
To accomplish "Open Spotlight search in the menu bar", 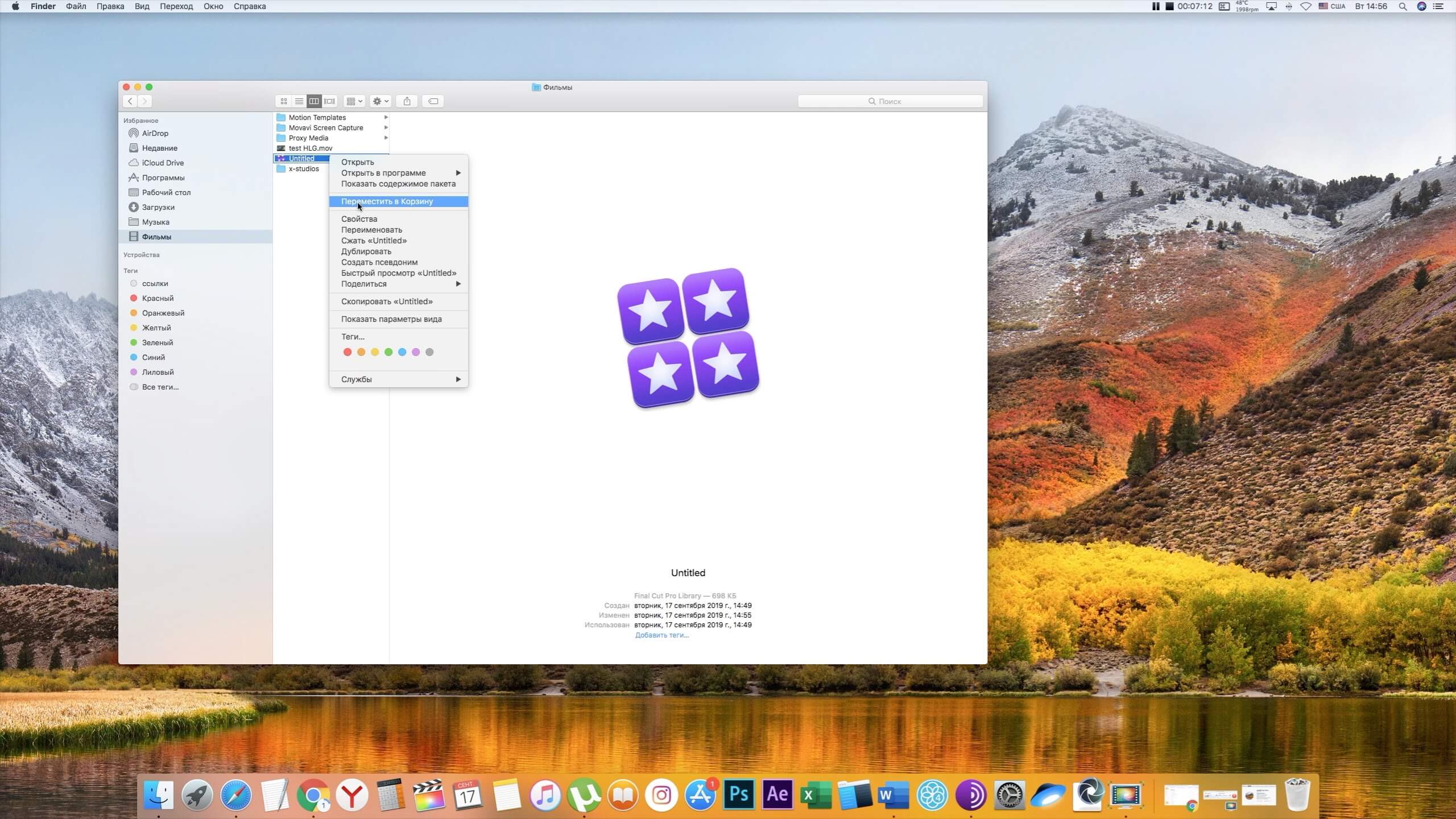I will (x=1403, y=6).
